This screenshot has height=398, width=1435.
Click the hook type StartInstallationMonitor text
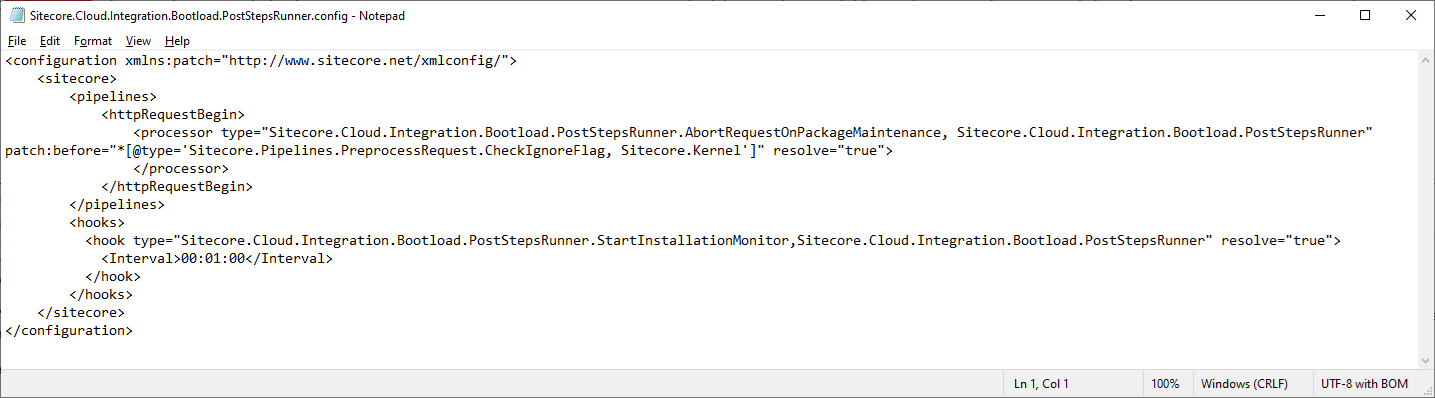[691, 240]
